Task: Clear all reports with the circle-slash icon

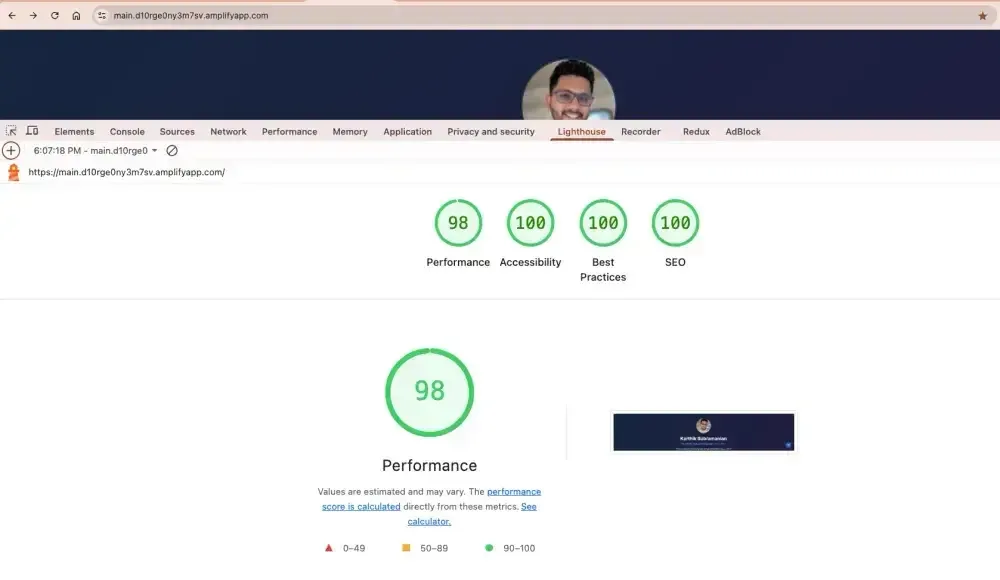Action: click(x=172, y=151)
